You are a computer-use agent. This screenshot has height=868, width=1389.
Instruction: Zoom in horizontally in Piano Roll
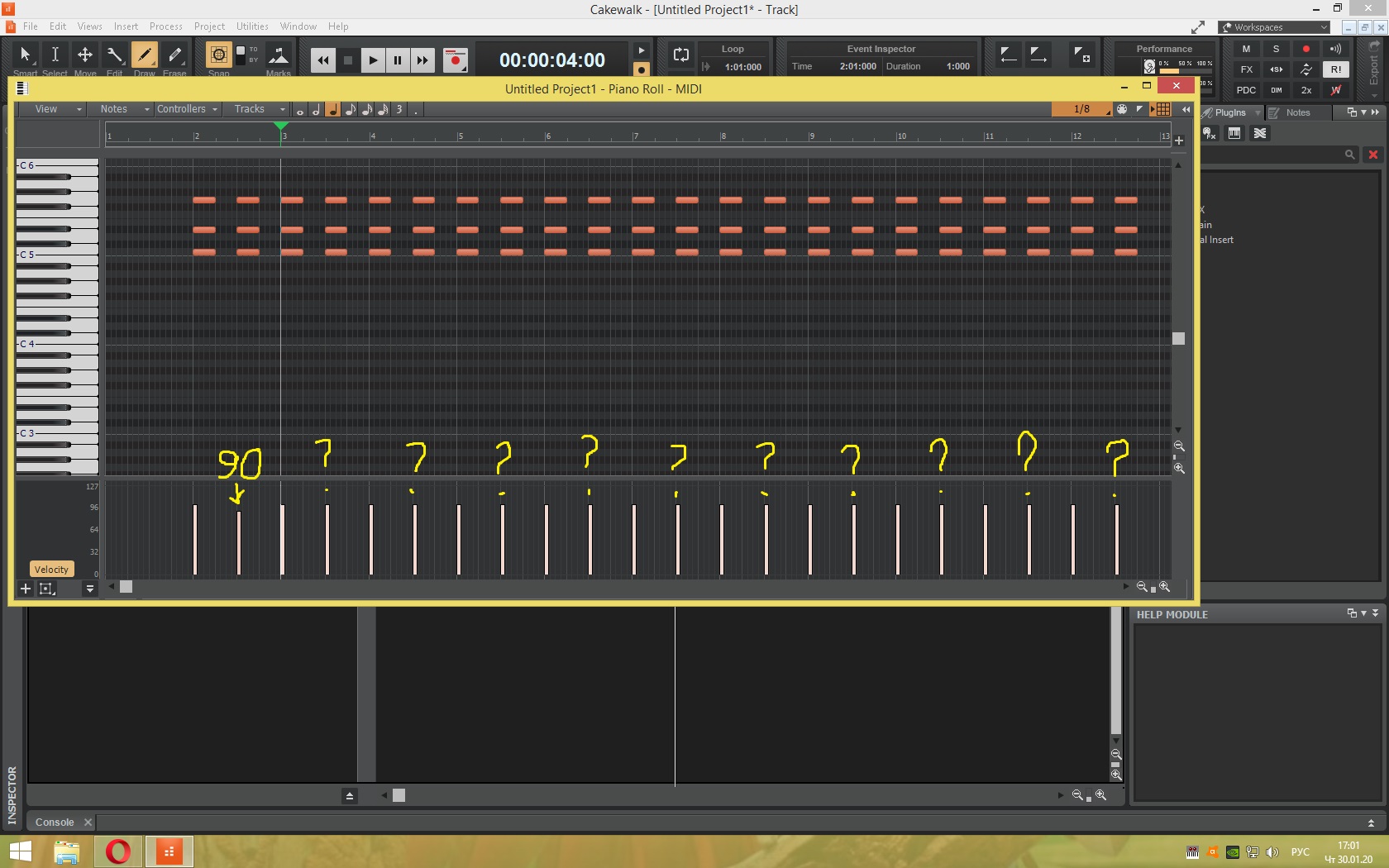[x=1164, y=587]
